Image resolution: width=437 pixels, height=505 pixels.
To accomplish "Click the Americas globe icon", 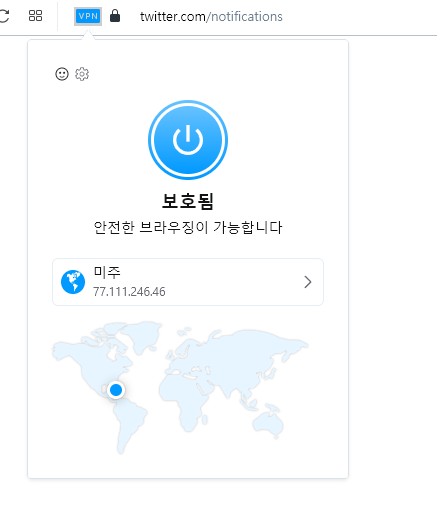I will (73, 282).
